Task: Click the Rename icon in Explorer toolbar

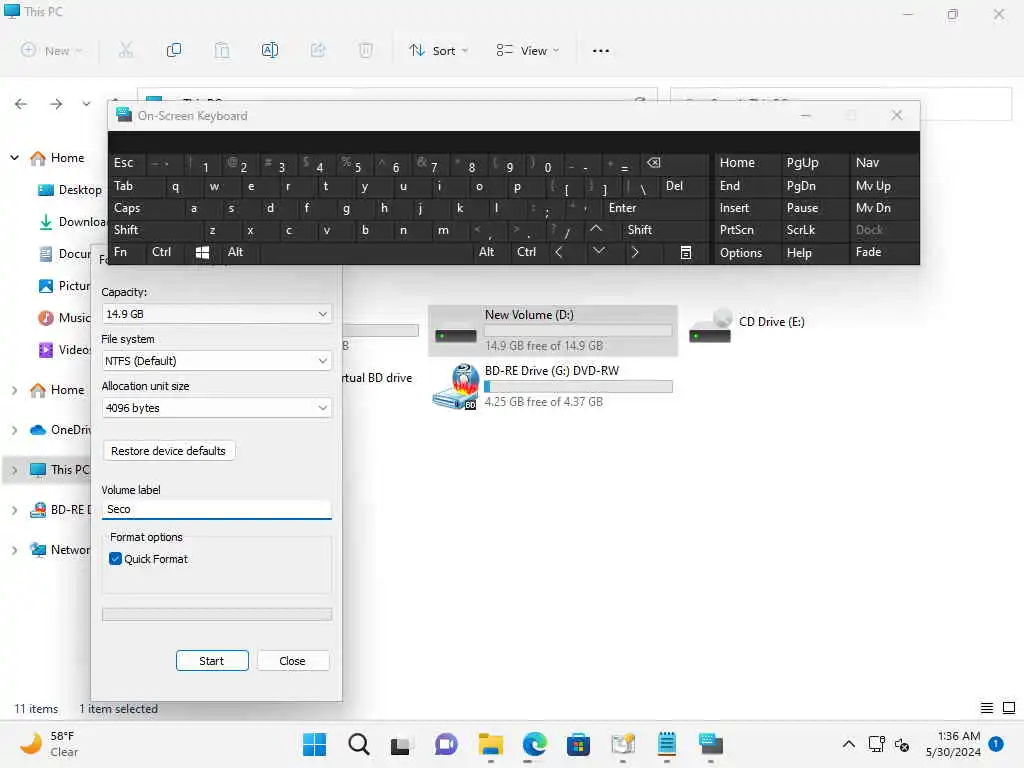Action: (270, 50)
